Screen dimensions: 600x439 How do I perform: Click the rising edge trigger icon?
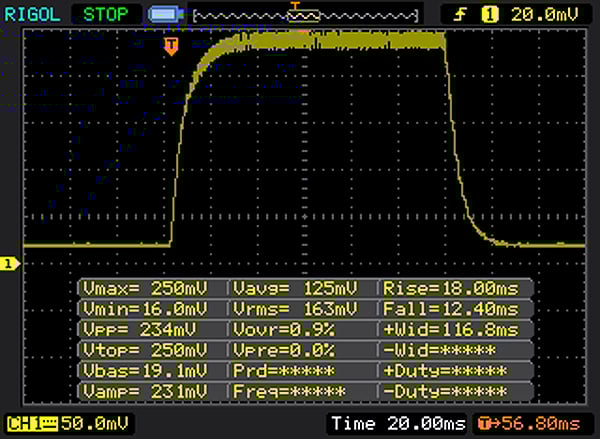coord(460,15)
